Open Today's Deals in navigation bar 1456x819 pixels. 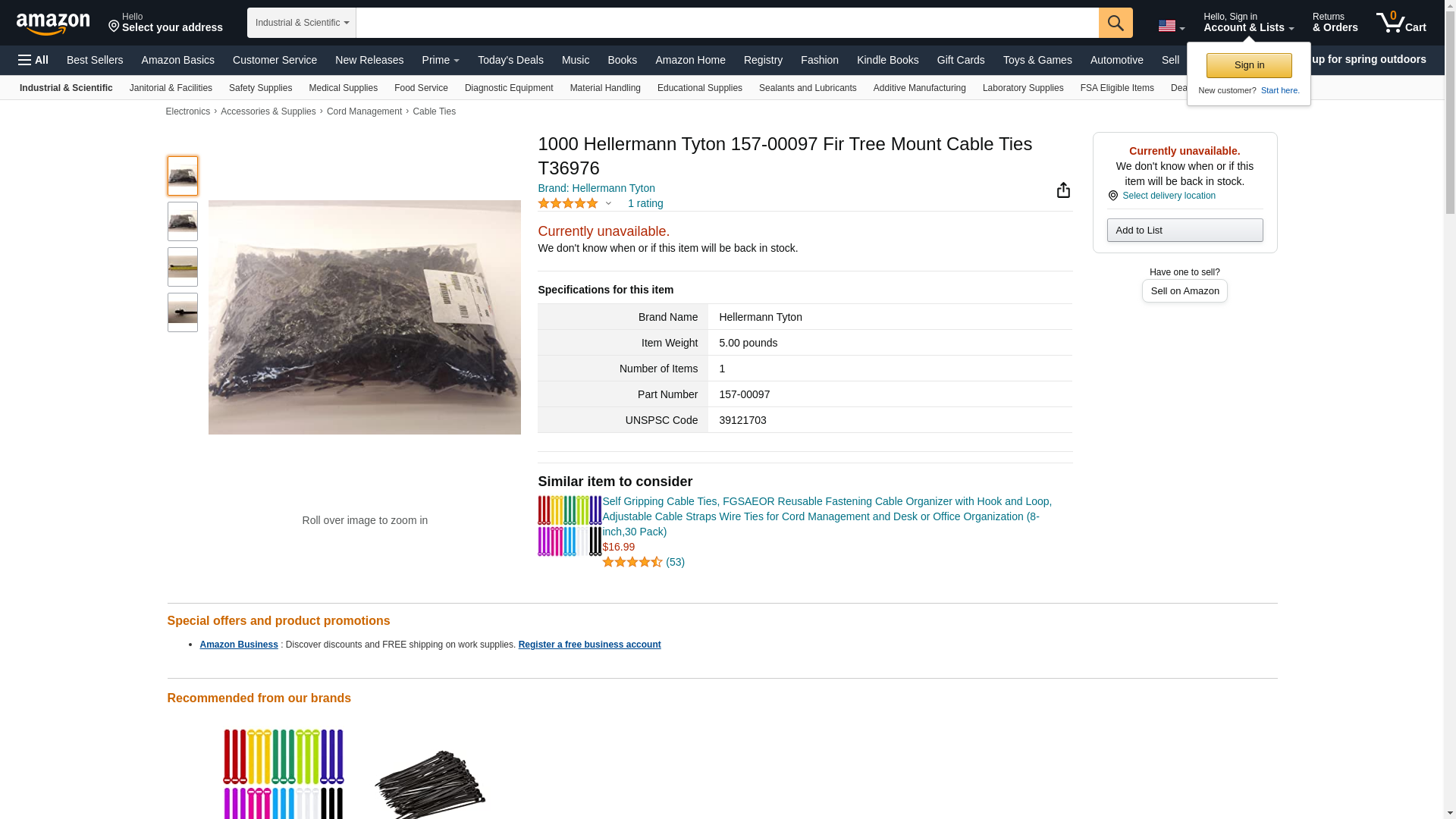pos(510,60)
